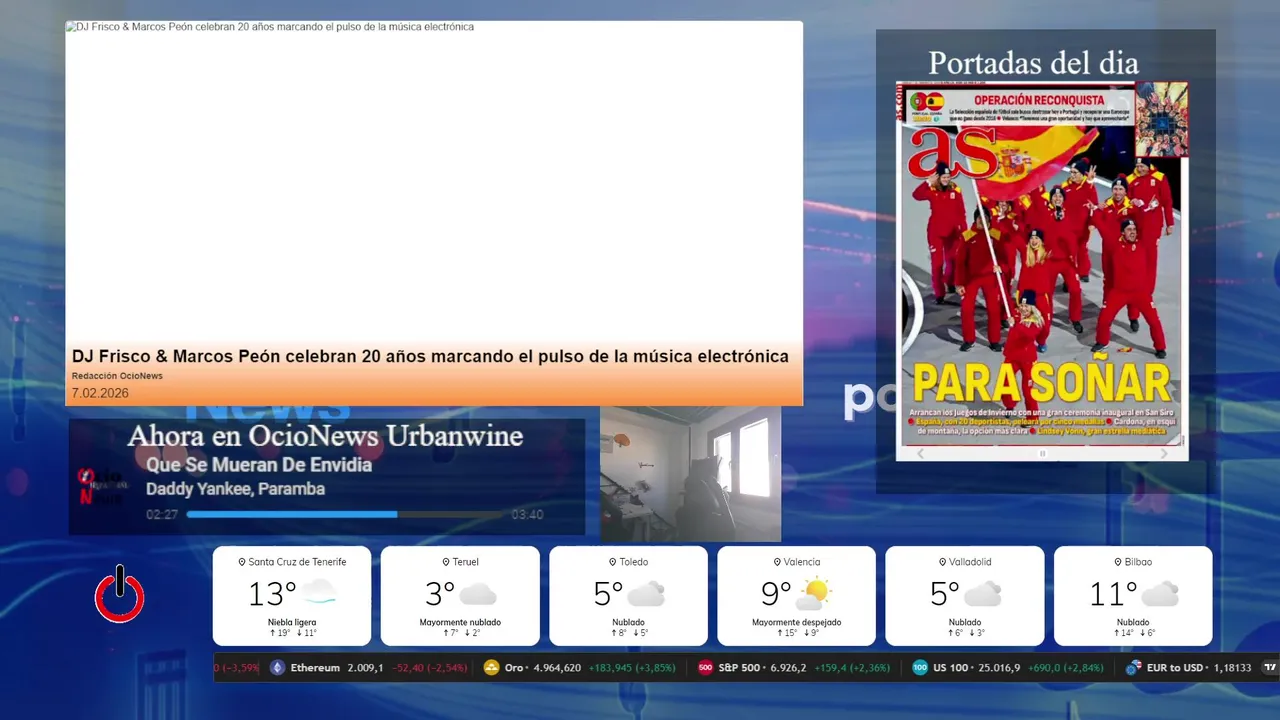
Task: Click the Niebla ligera condition text
Action: pyautogui.click(x=292, y=622)
